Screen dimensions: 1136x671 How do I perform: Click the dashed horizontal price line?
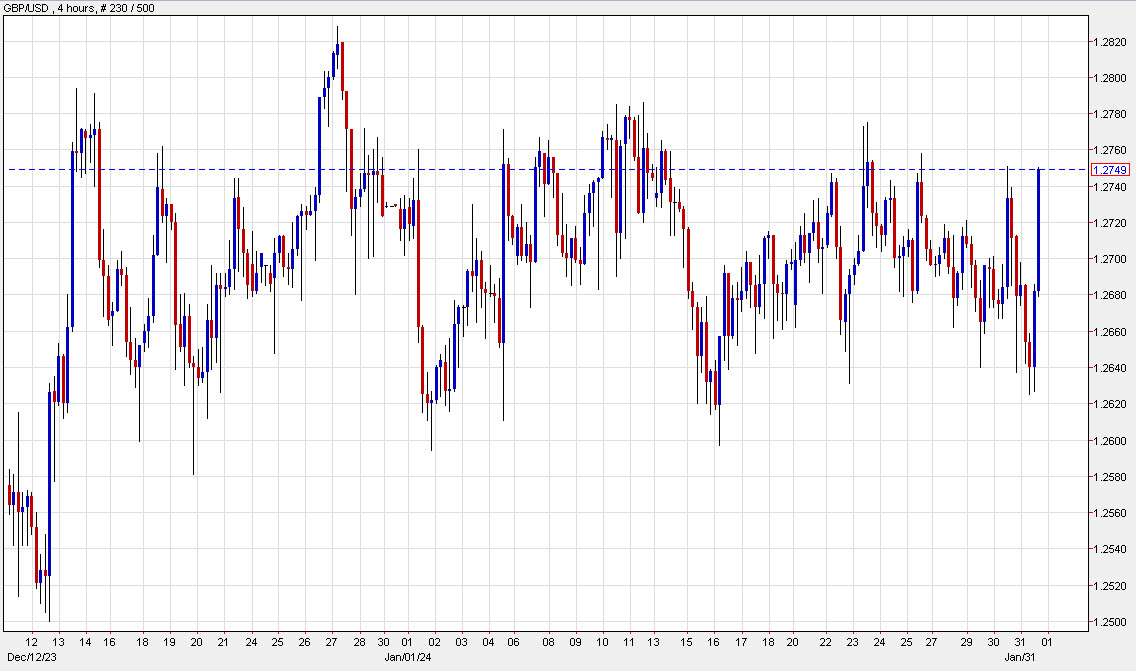tap(600, 168)
